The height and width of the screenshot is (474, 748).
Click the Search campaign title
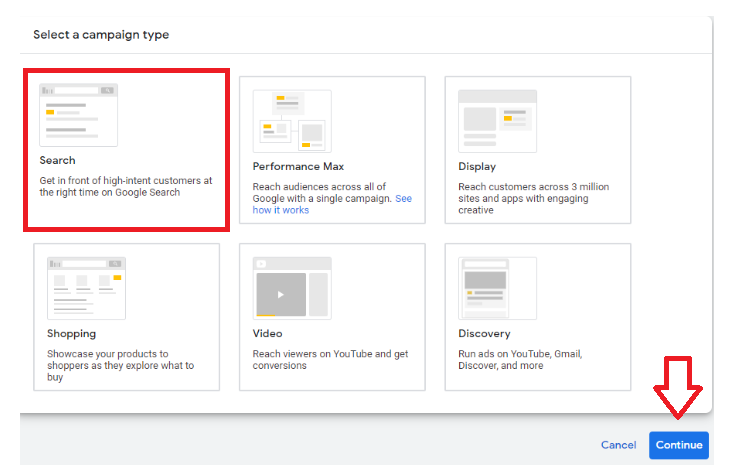[57, 160]
